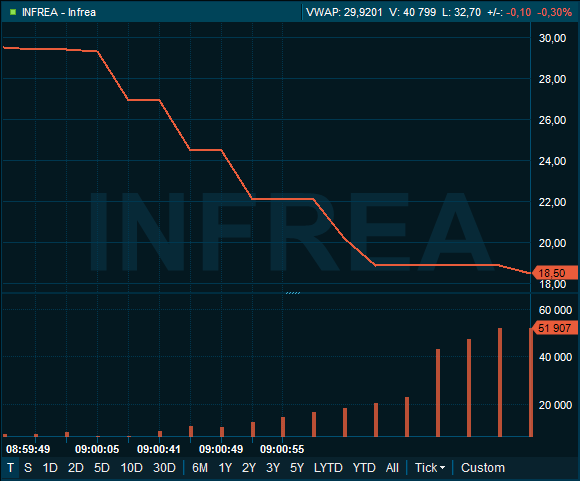Viewport: 580px width, 481px height.
Task: Click the 22,00 price axis label
Action: [x=552, y=202]
